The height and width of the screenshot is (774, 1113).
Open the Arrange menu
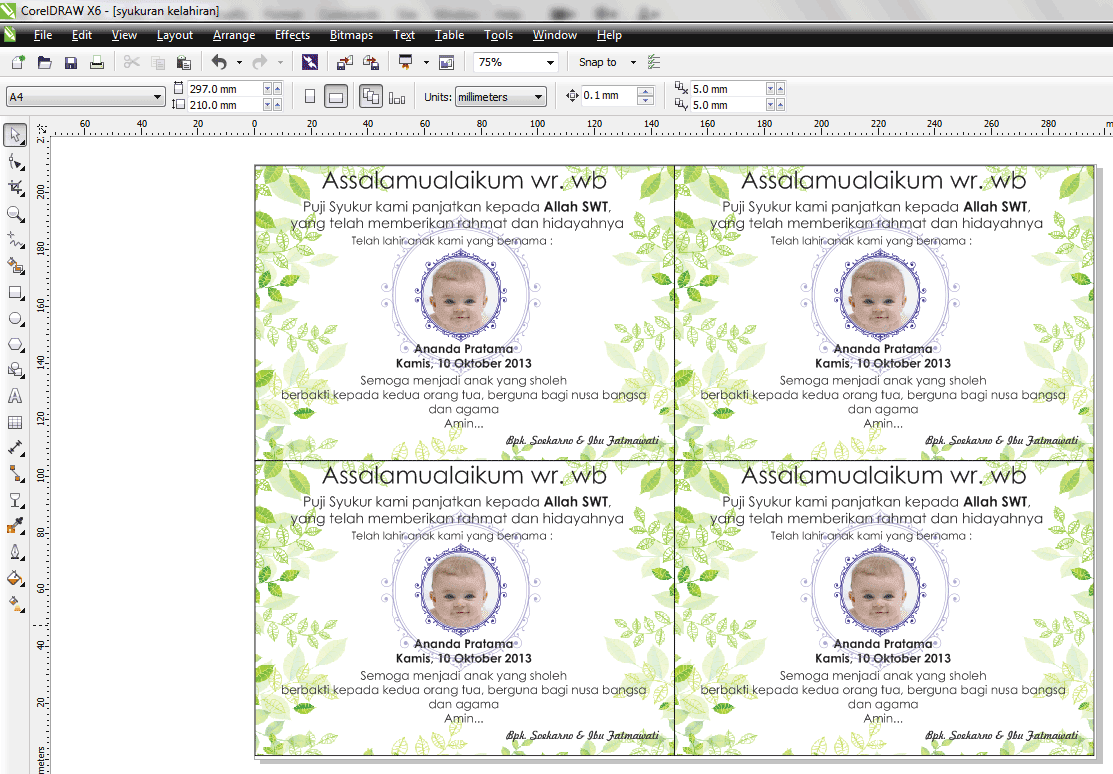(x=233, y=35)
